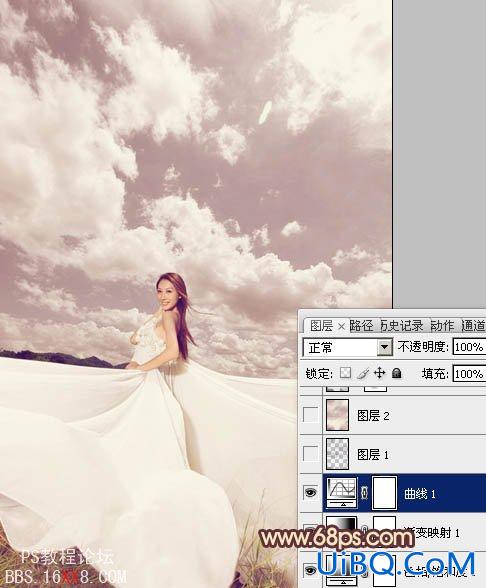Switch to the 动作 (Actions) tab

point(442,326)
